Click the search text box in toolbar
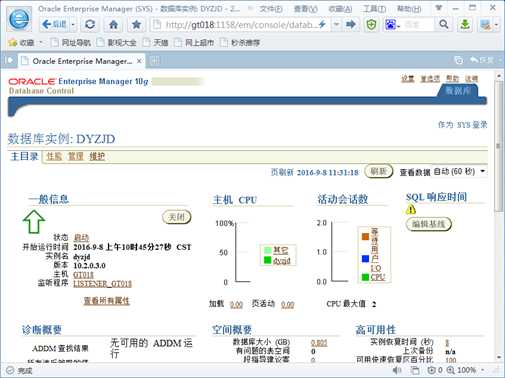Screen dimensions: 505x378 click(x=417, y=24)
